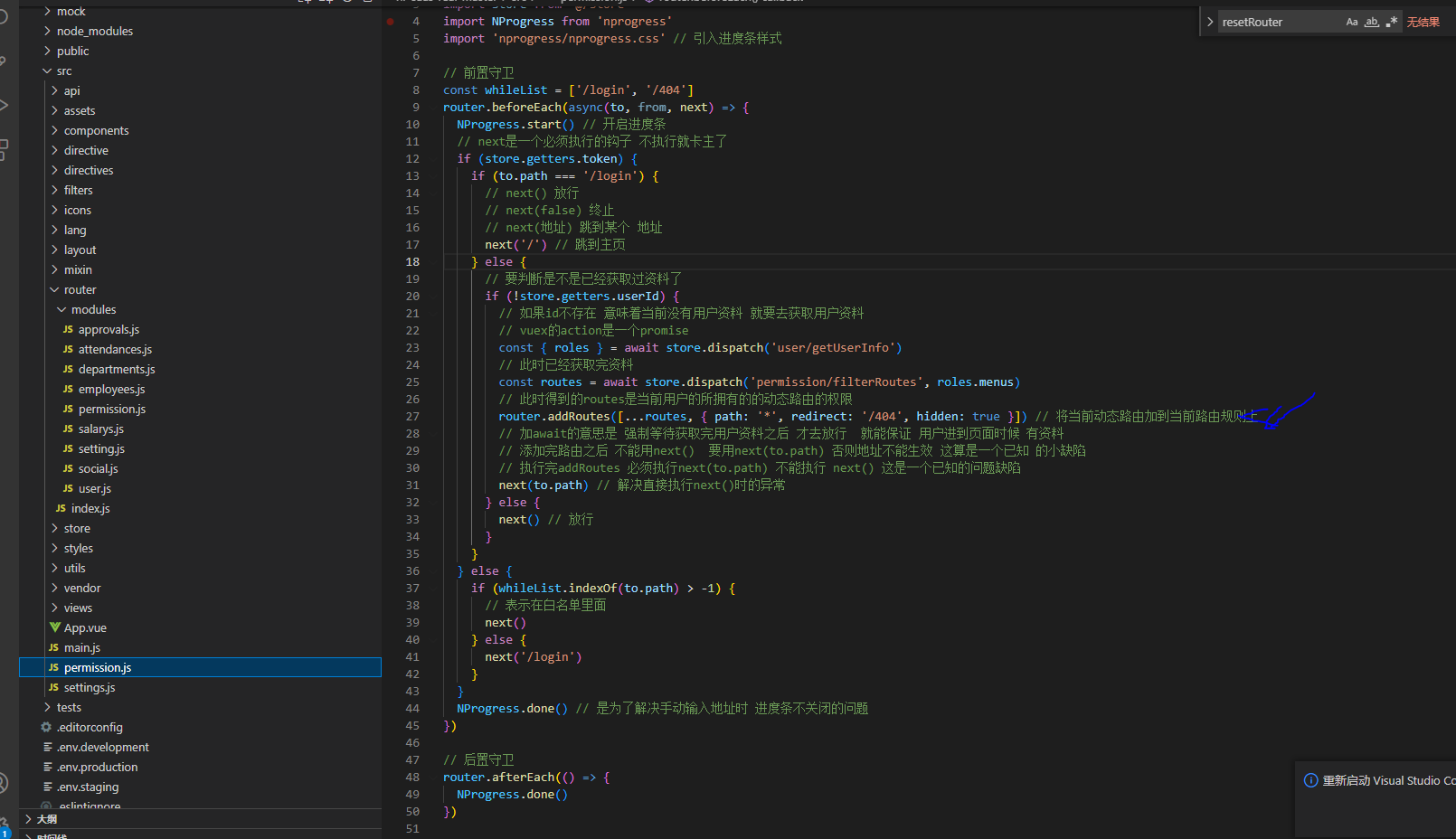The width and height of the screenshot is (1456, 839).
Task: Collapse the router folder
Action: [x=54, y=289]
